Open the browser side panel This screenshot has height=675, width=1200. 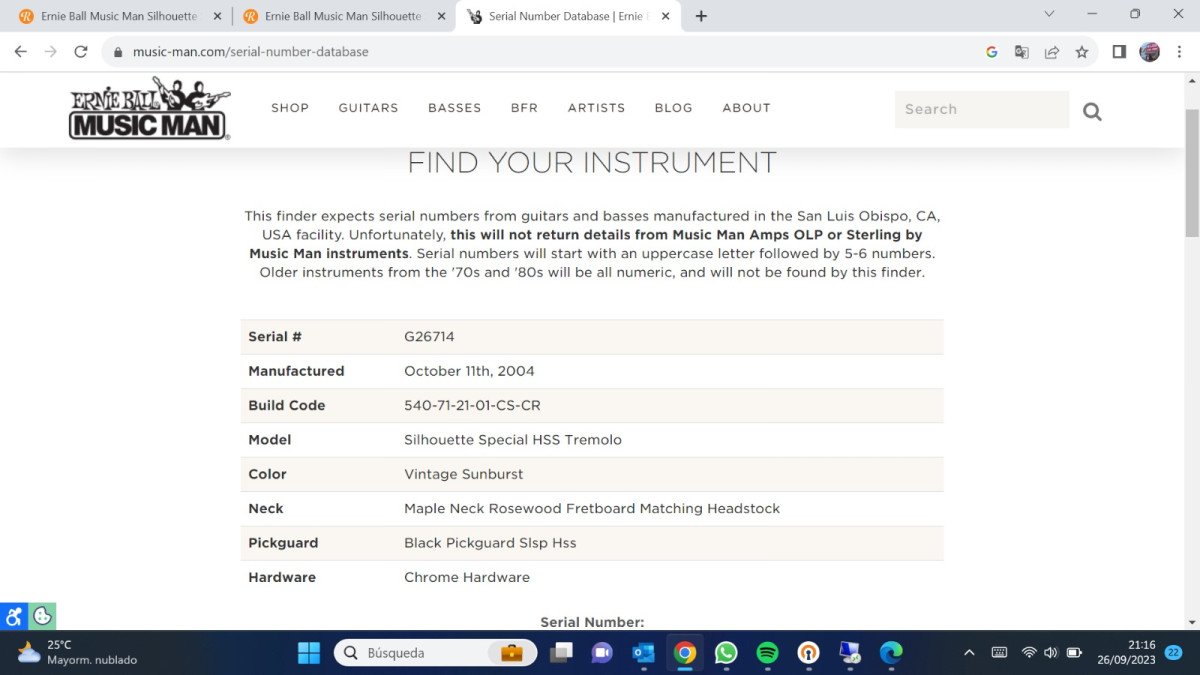coord(1119,52)
